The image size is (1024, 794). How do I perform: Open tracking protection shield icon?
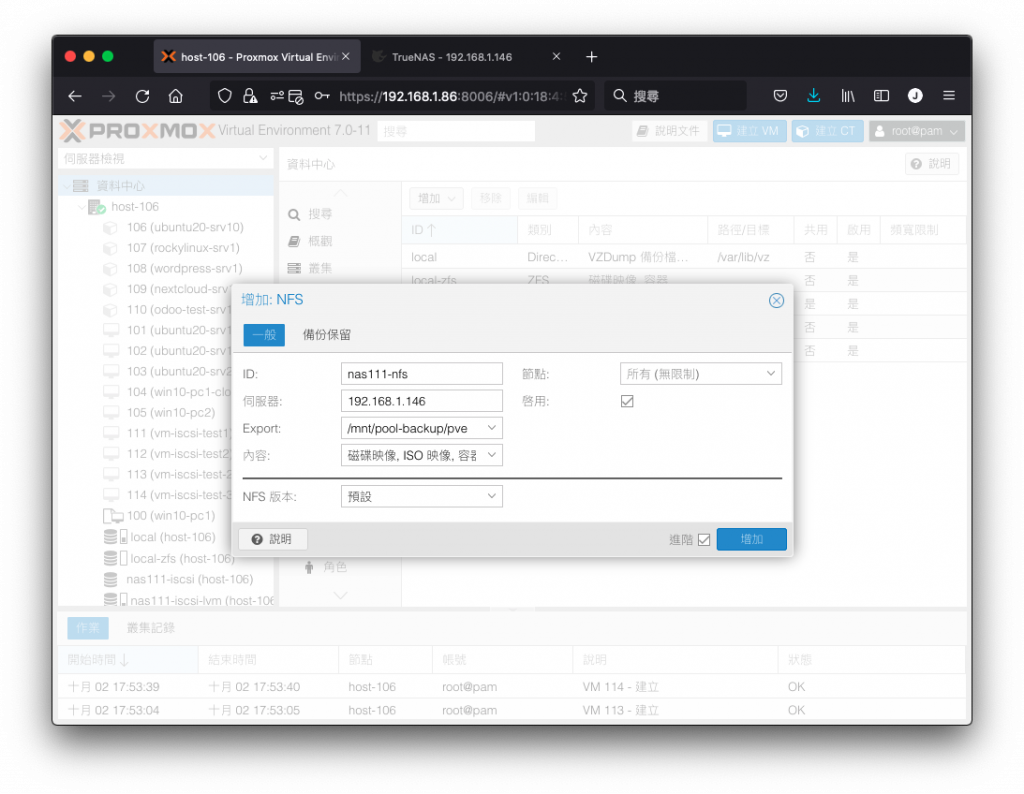[225, 96]
